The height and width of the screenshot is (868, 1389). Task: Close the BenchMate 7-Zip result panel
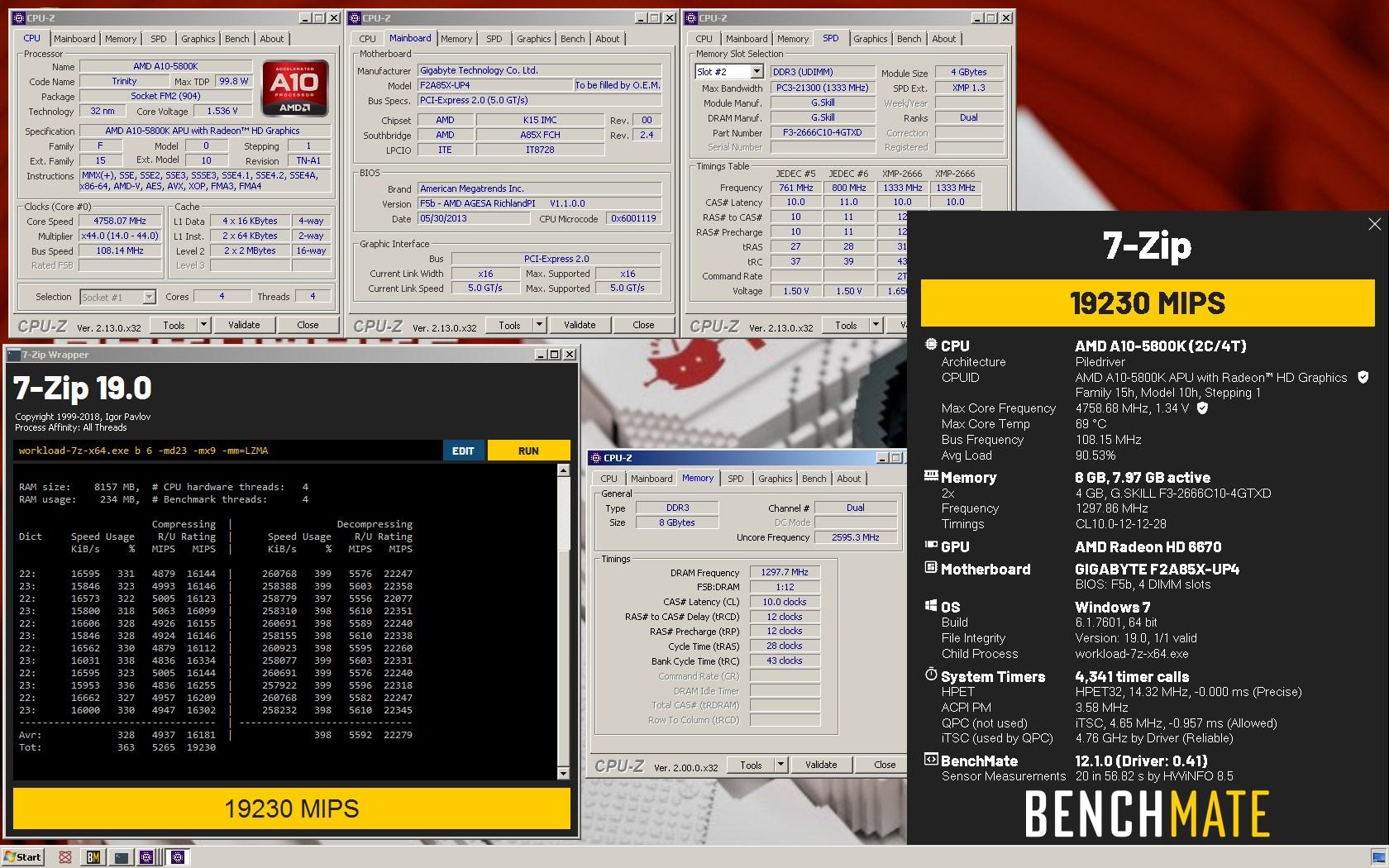[1374, 224]
